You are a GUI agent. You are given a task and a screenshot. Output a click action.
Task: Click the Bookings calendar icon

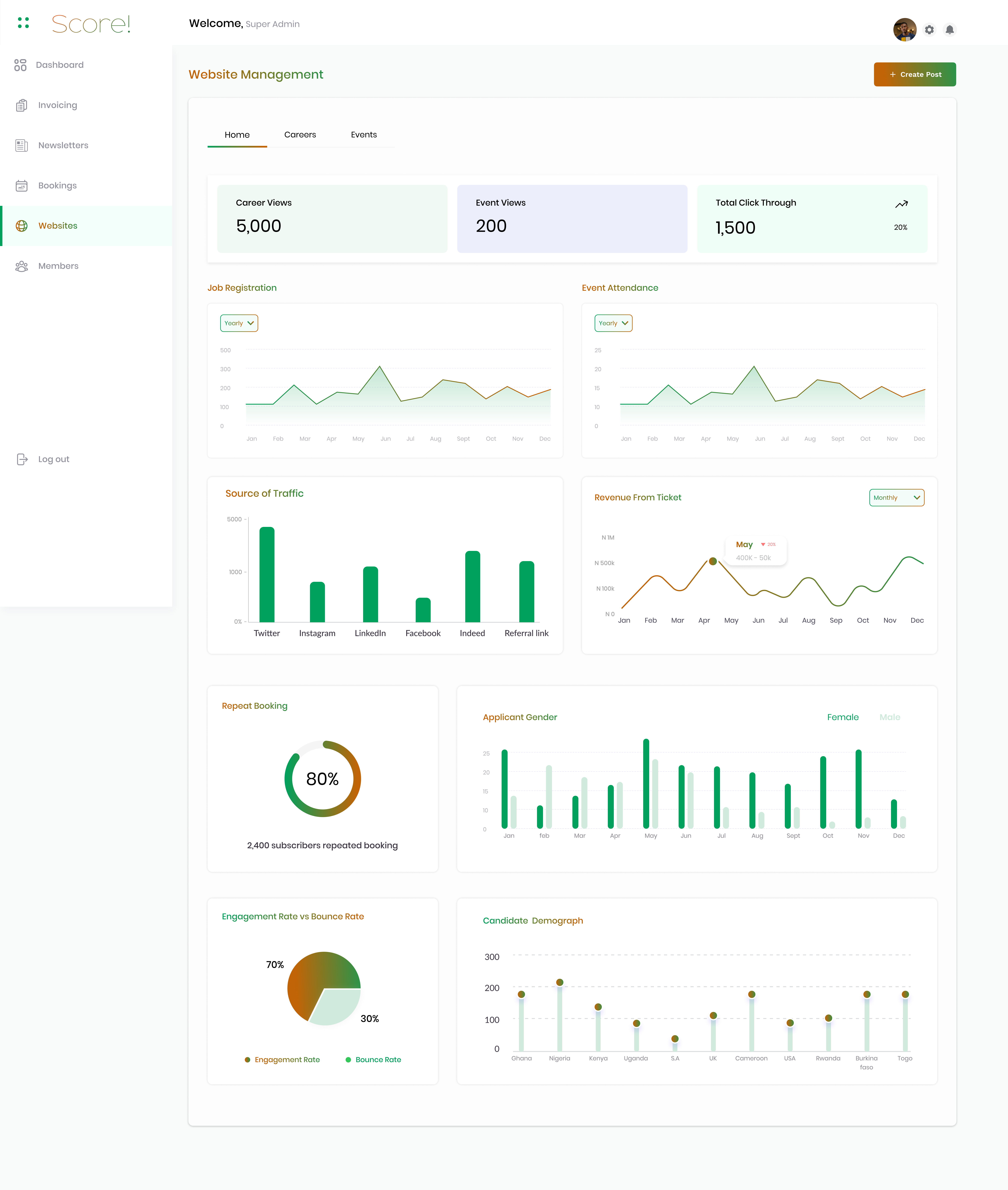pyautogui.click(x=22, y=186)
